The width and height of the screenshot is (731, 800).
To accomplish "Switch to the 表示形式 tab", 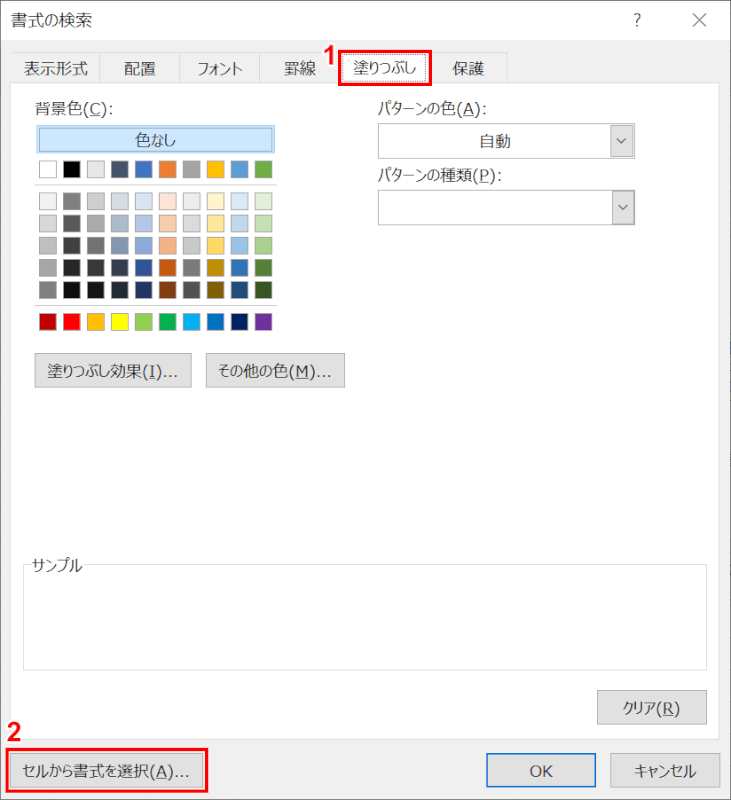I will pos(56,68).
